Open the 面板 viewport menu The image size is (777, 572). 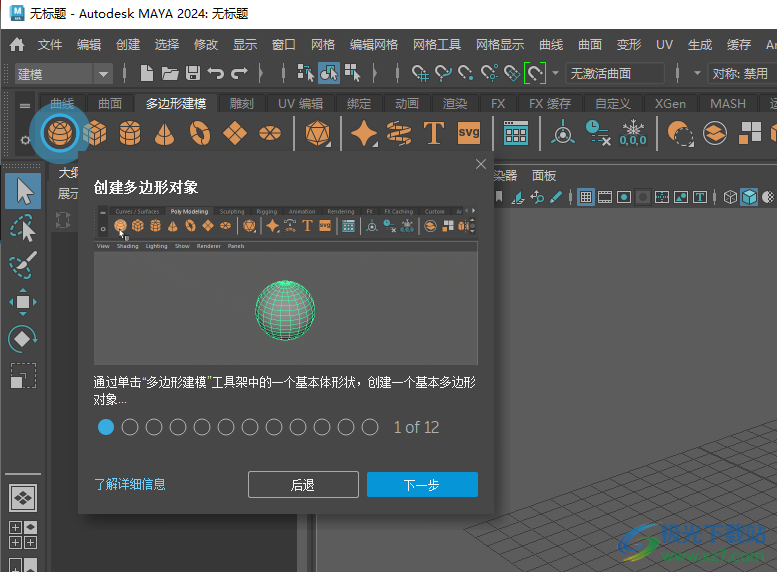544,175
